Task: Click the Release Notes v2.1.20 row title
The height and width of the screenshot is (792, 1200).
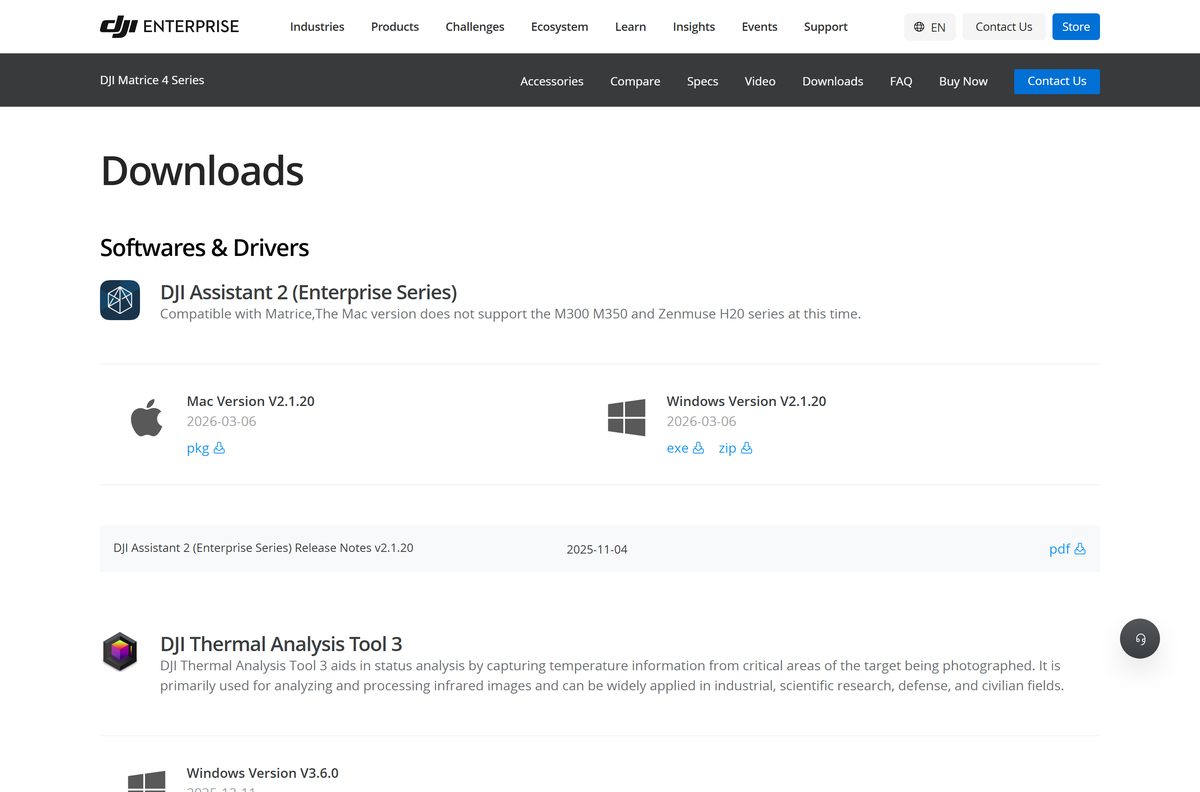Action: click(263, 548)
